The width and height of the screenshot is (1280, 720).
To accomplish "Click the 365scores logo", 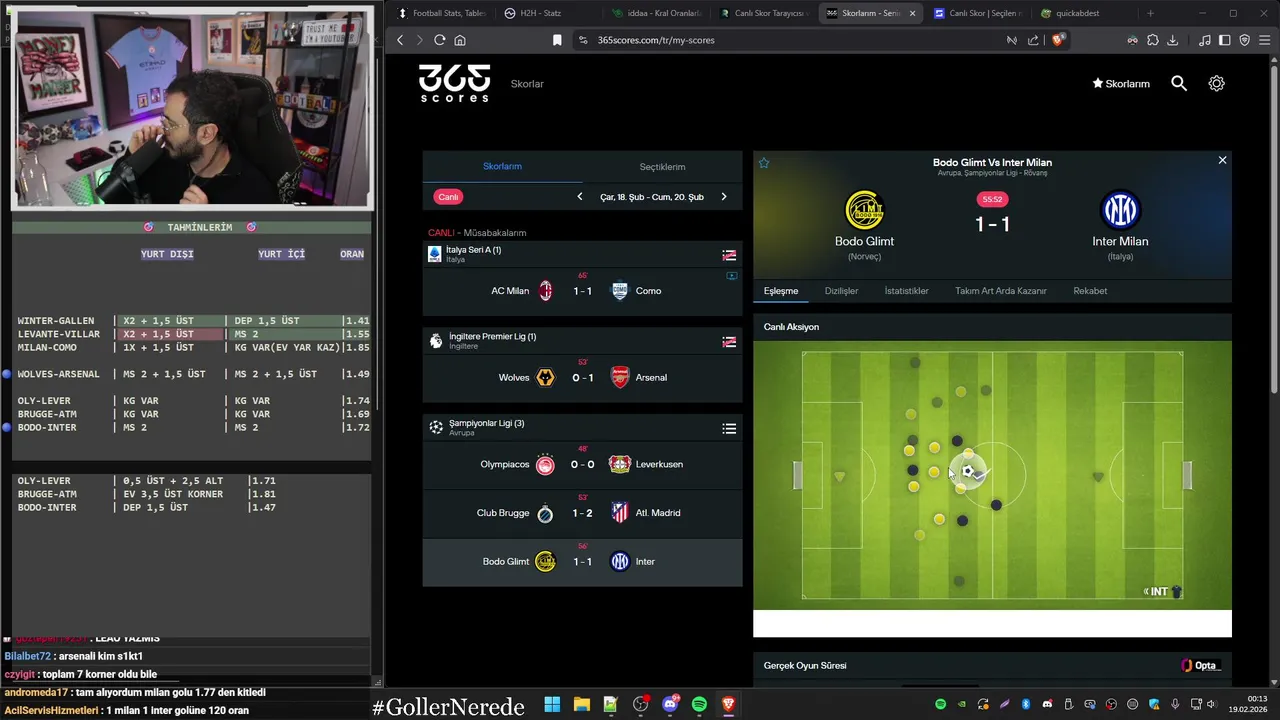I will [x=454, y=83].
